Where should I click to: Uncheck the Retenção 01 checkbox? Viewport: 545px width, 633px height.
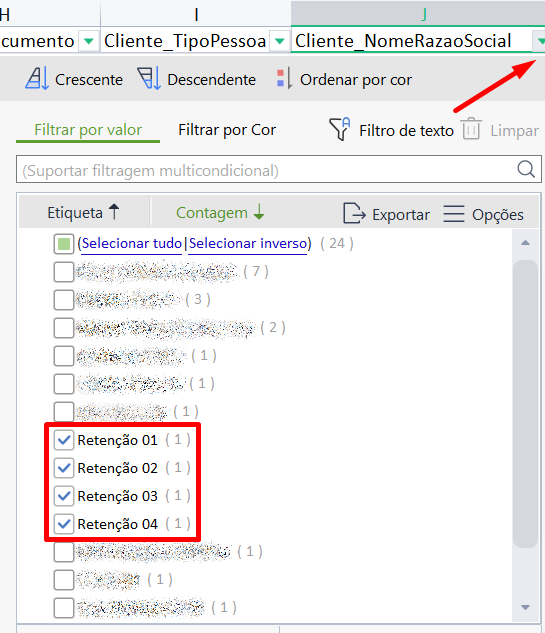64,440
